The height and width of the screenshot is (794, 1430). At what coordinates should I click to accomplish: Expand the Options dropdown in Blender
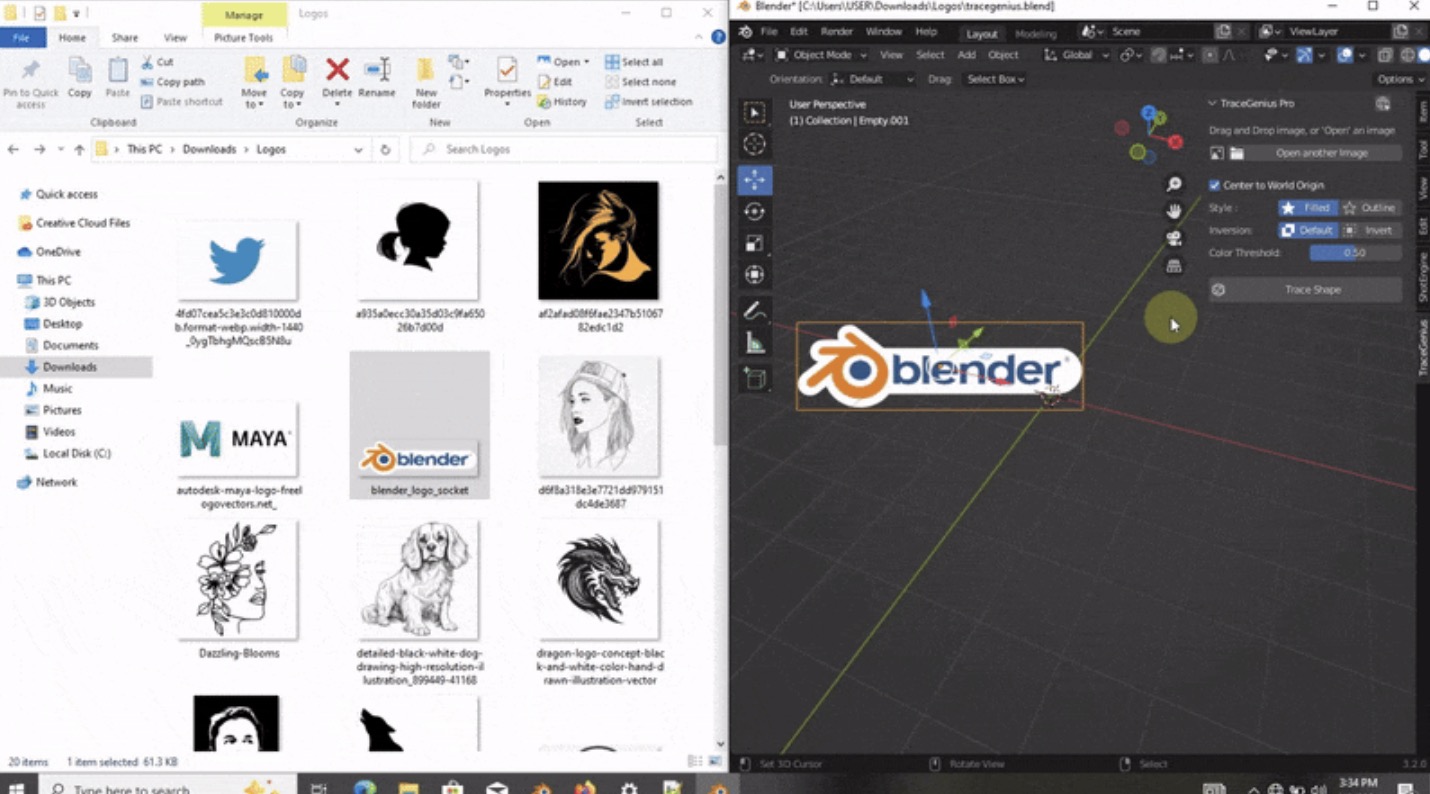pos(1400,79)
